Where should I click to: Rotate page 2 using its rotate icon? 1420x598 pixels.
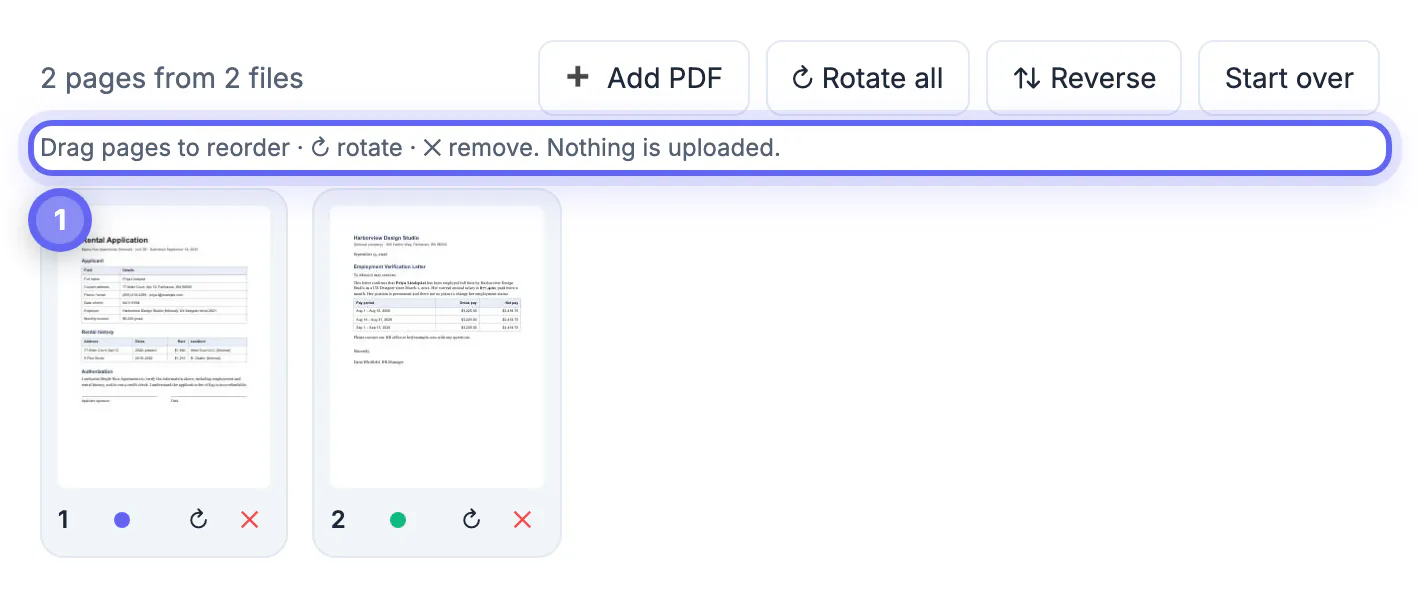point(471,519)
